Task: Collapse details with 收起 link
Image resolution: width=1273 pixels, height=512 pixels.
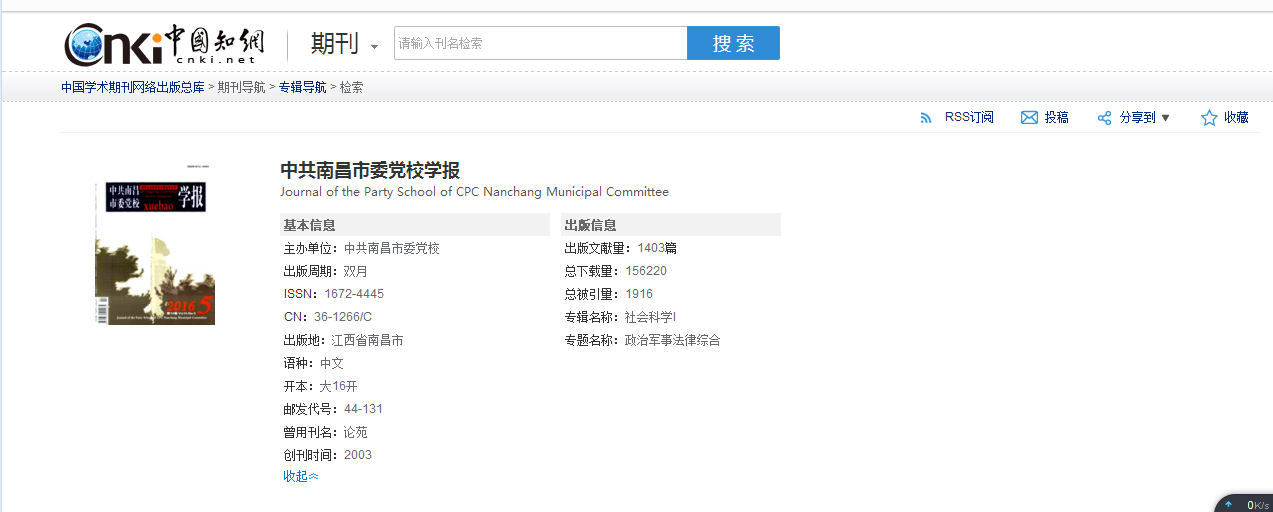Action: pyautogui.click(x=301, y=476)
